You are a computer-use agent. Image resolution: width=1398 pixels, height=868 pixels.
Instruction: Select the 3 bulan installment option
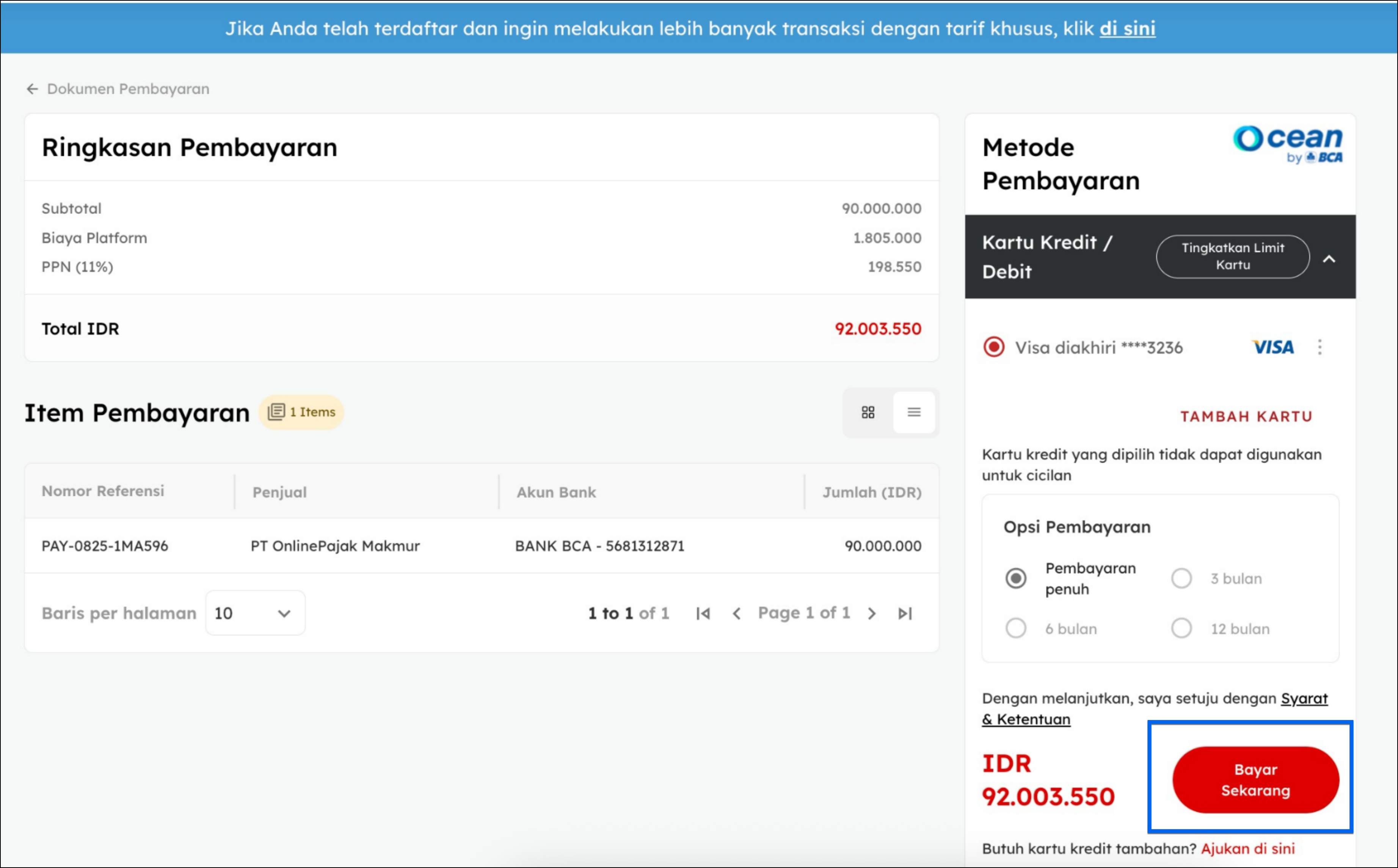point(1181,578)
